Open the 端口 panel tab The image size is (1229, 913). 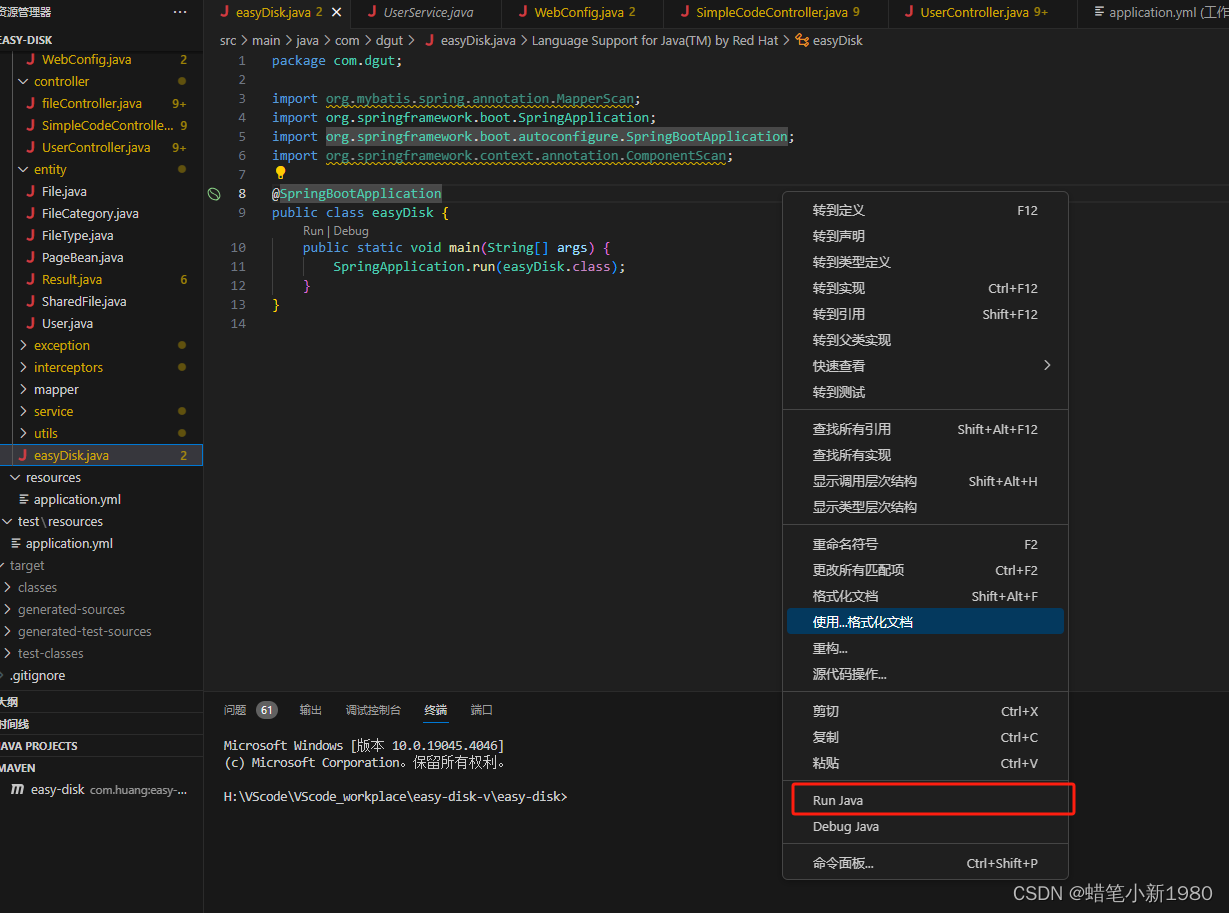[x=482, y=710]
